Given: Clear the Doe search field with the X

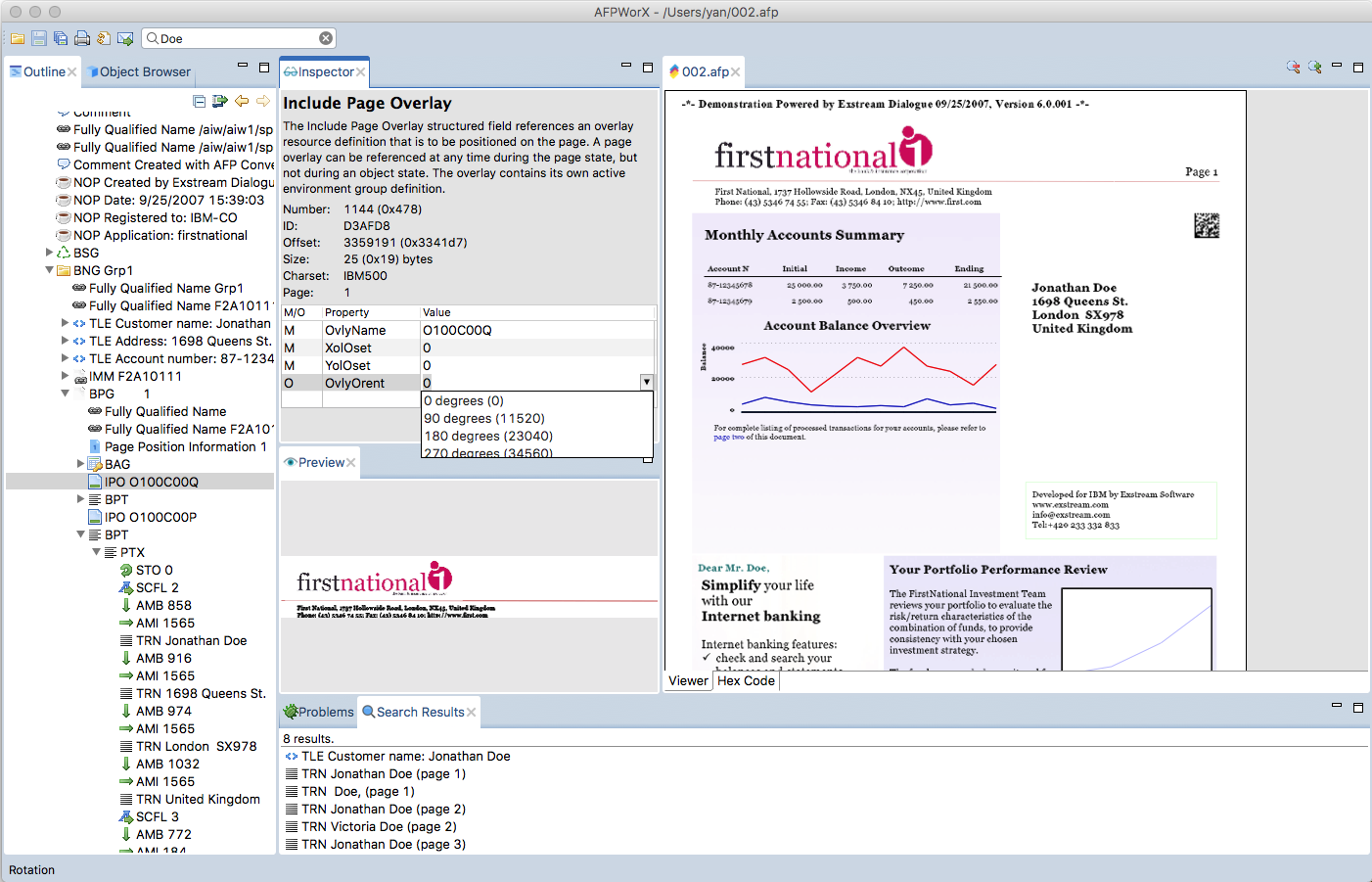Looking at the screenshot, I should coord(325,37).
